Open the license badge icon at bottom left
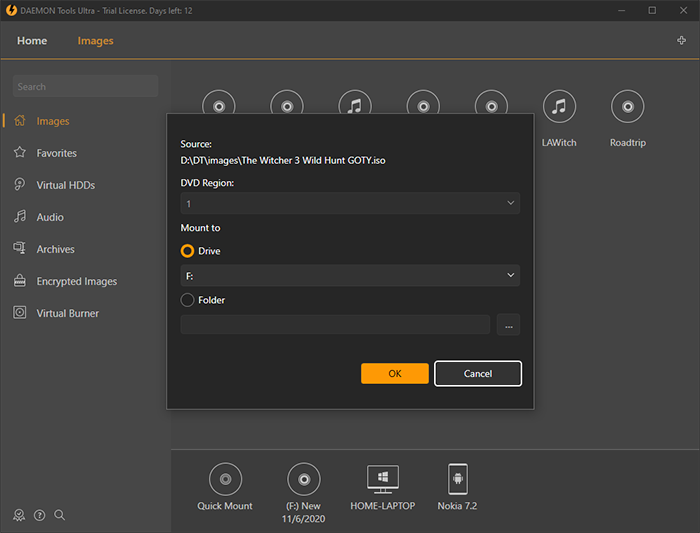 (x=19, y=516)
